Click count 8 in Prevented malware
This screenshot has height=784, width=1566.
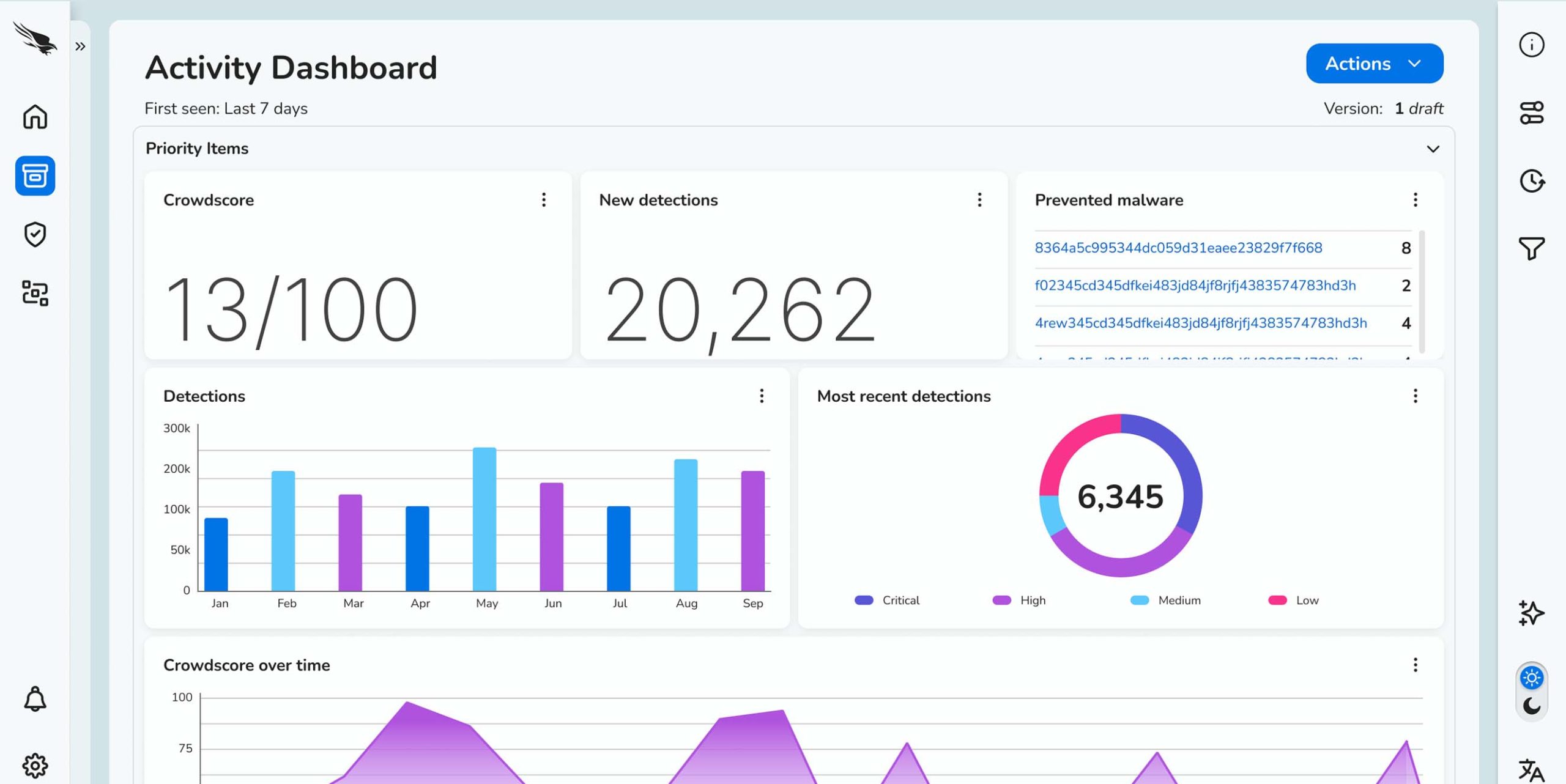tap(1406, 248)
